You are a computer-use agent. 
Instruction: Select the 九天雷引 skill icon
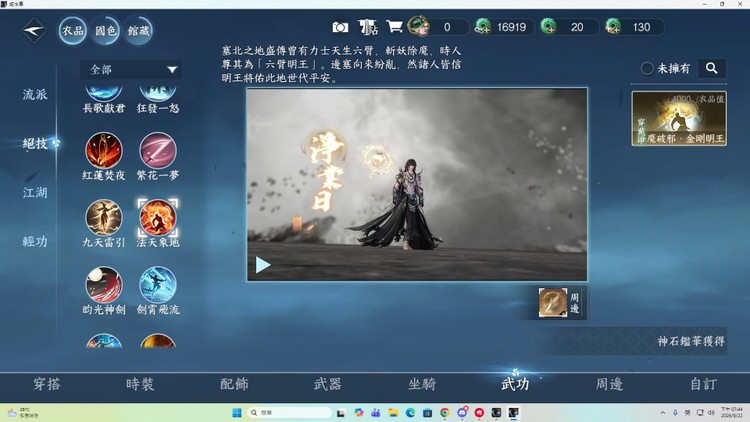[104, 218]
